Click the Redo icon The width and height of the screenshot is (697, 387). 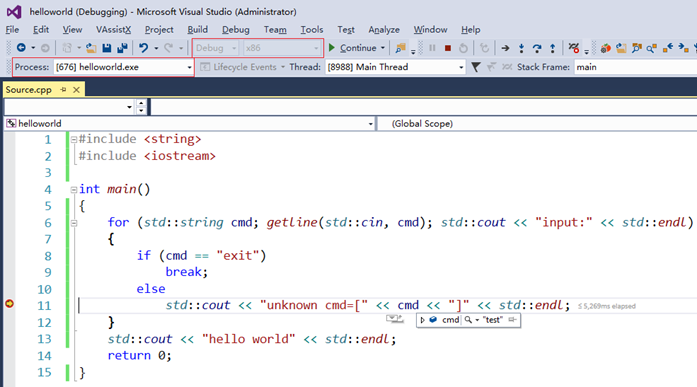[169, 48]
